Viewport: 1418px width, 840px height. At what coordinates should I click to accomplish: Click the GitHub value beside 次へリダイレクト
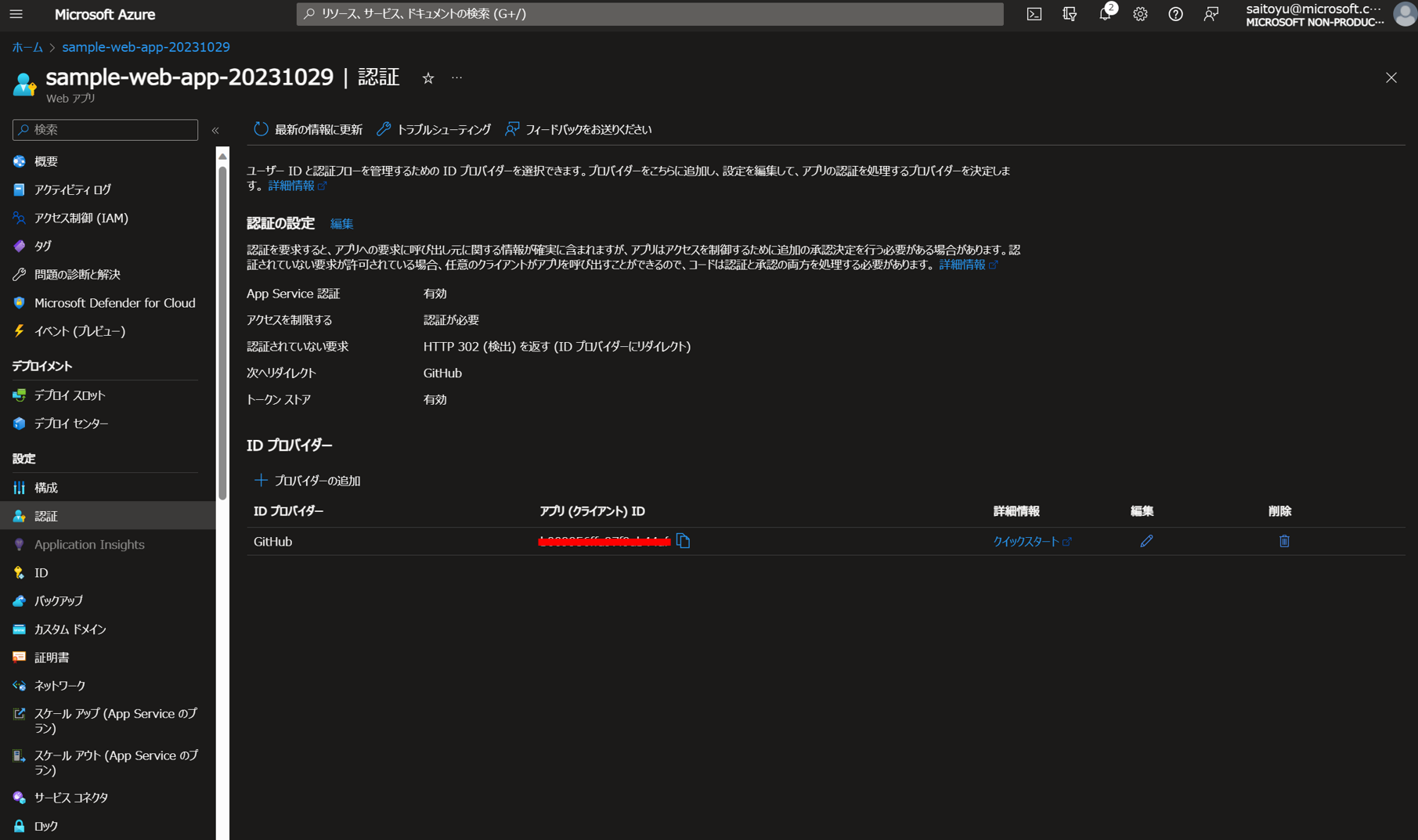click(442, 373)
